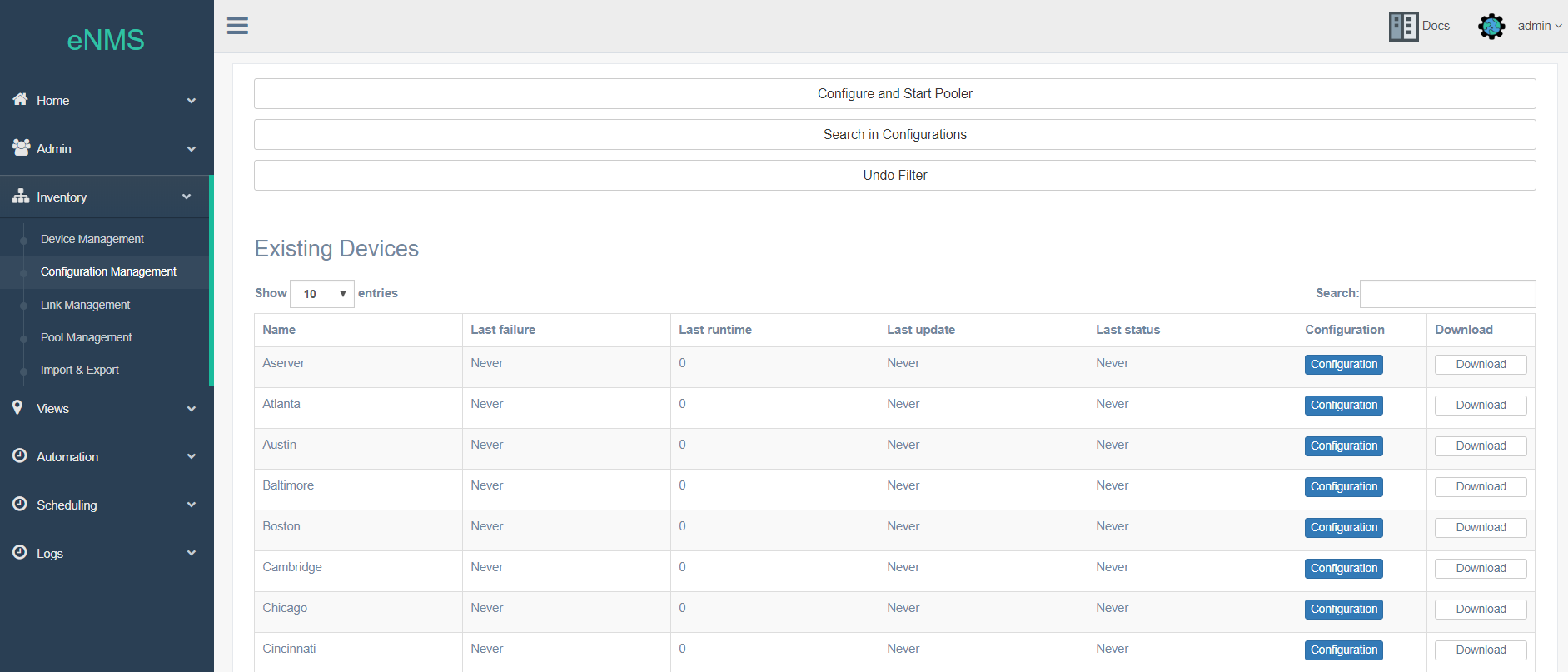This screenshot has height=672, width=1568.
Task: Sort table by Last runtime column
Action: (x=774, y=330)
